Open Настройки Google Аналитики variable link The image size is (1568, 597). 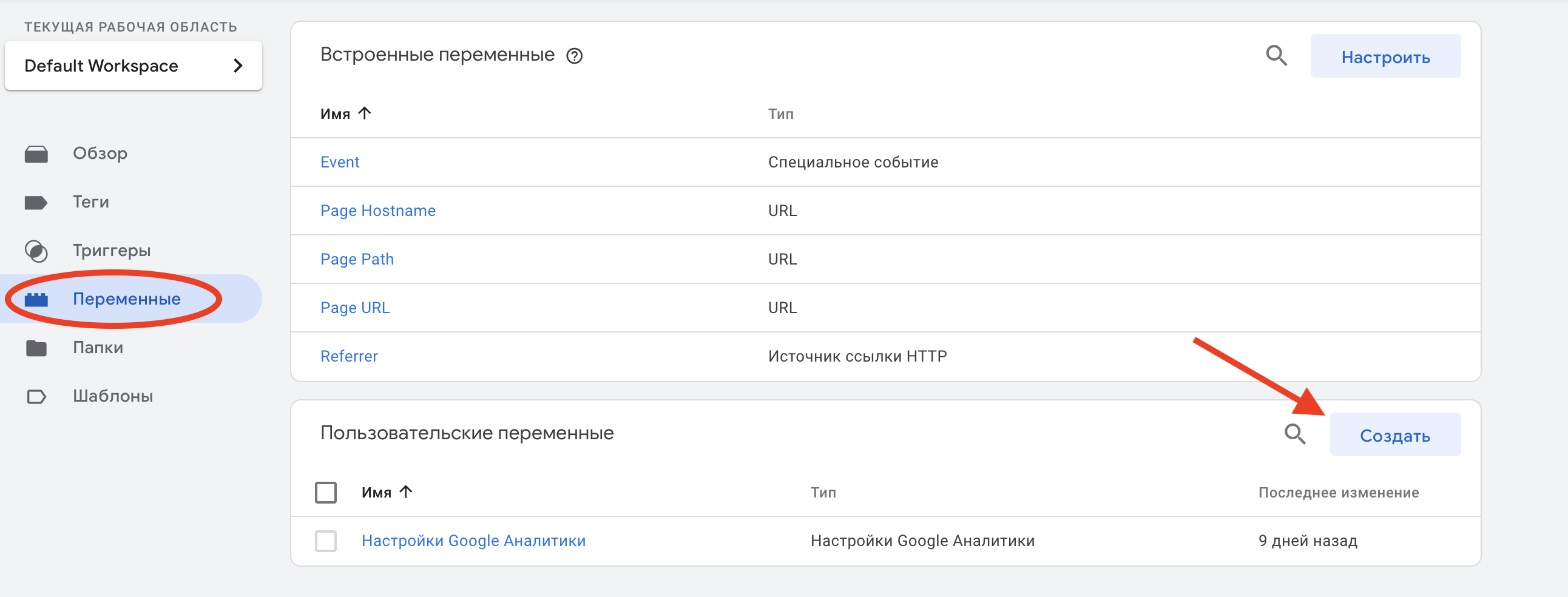[473, 541]
